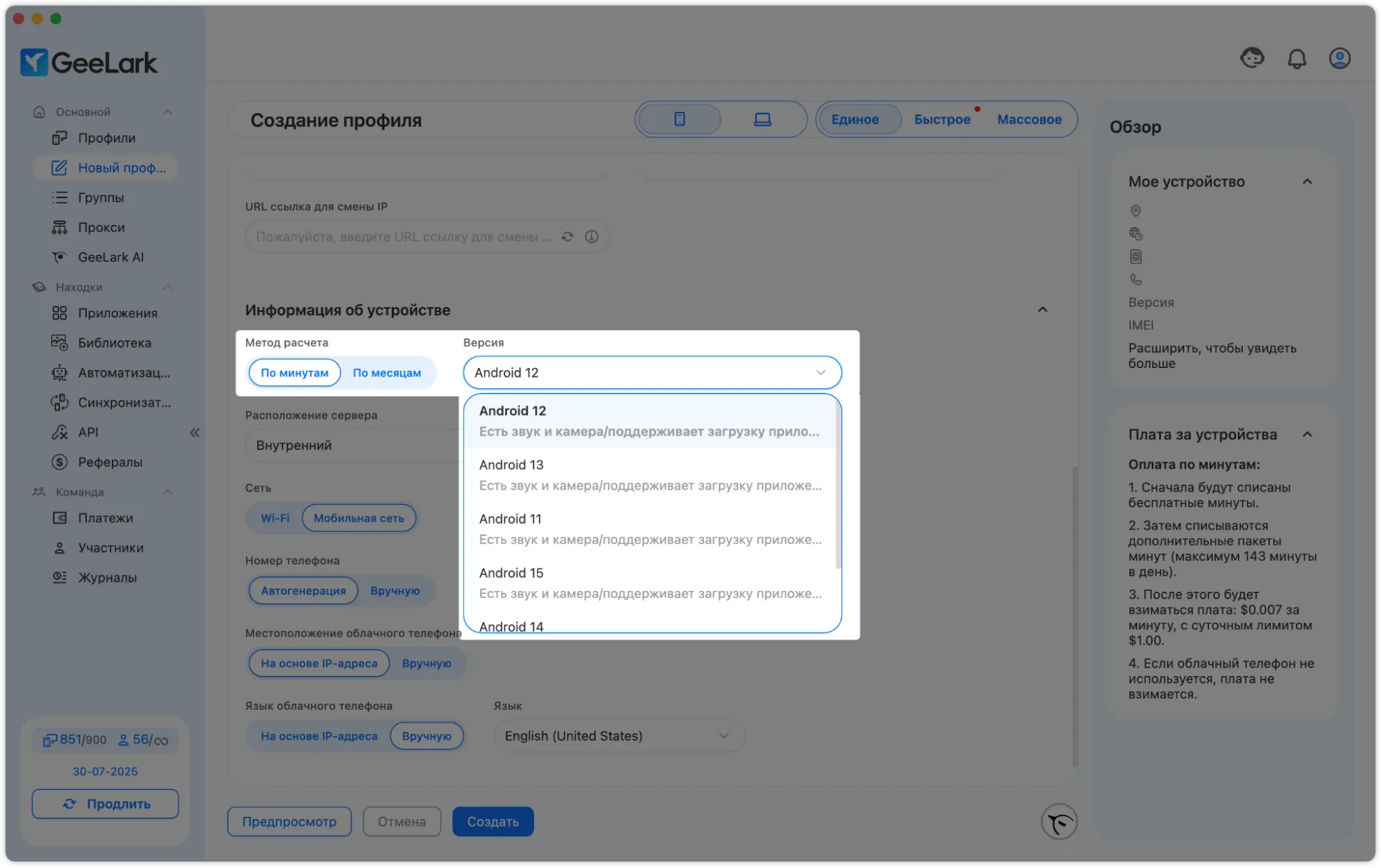This screenshot has height=868, width=1381.
Task: Switch to the Быстрое creation tab
Action: pos(942,119)
